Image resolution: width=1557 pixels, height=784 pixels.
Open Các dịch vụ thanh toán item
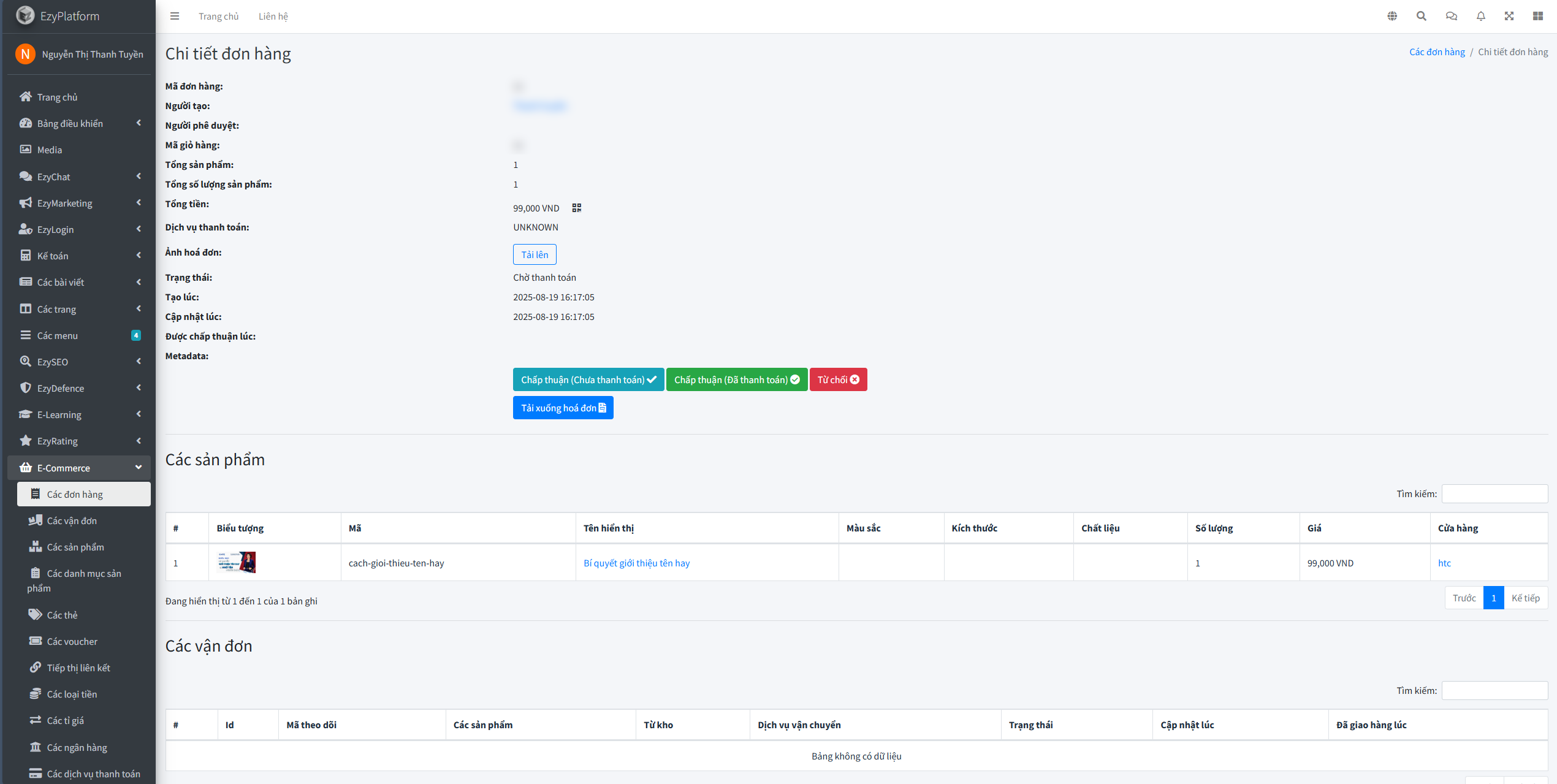pyautogui.click(x=84, y=774)
